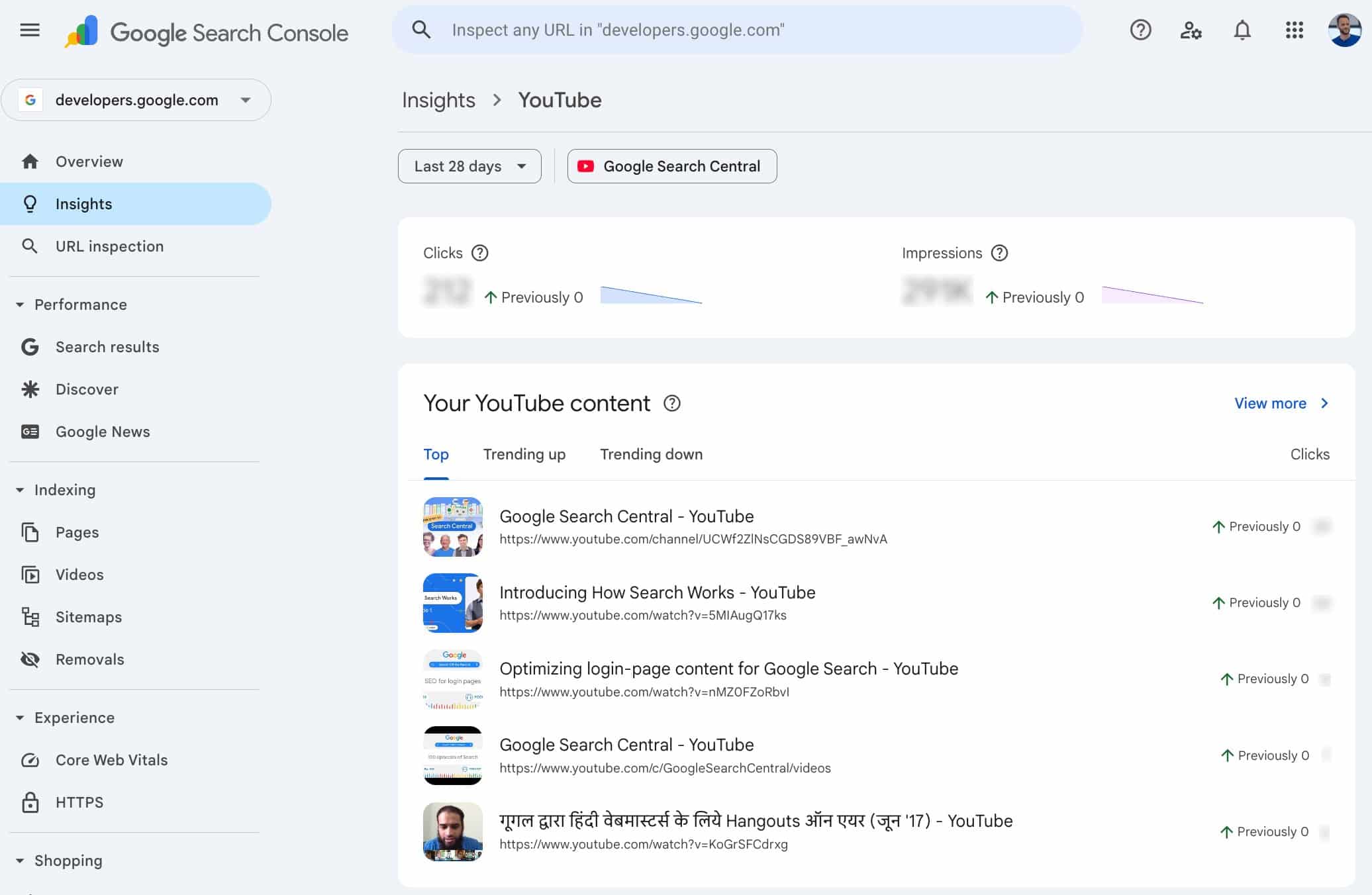Switch to the Trending up tab
Image resolution: width=1372 pixels, height=895 pixels.
tap(524, 454)
